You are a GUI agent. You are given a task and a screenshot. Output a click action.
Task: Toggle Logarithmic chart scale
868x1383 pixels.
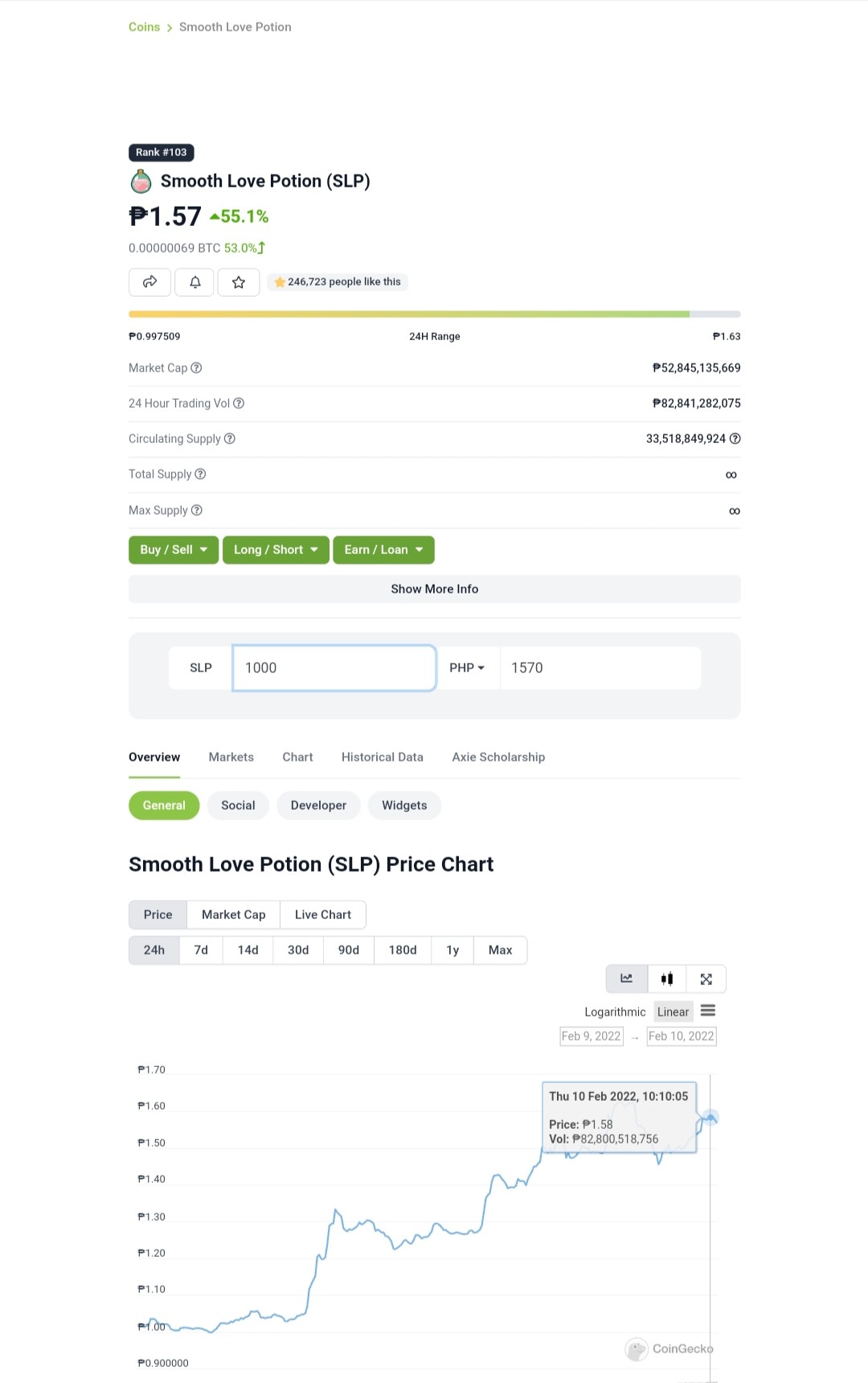pos(615,1012)
